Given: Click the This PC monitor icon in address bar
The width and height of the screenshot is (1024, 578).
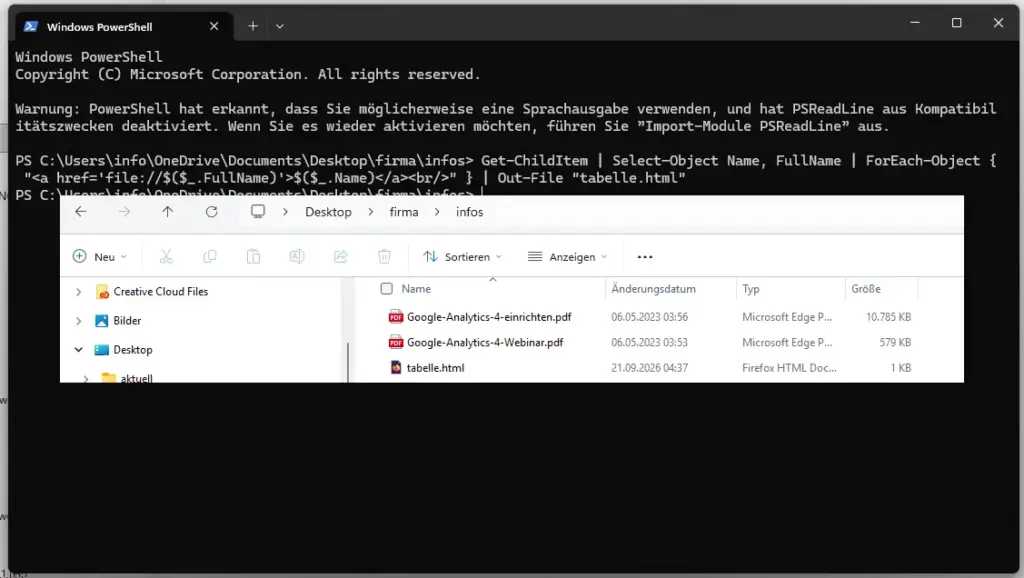Looking at the screenshot, I should point(258,212).
